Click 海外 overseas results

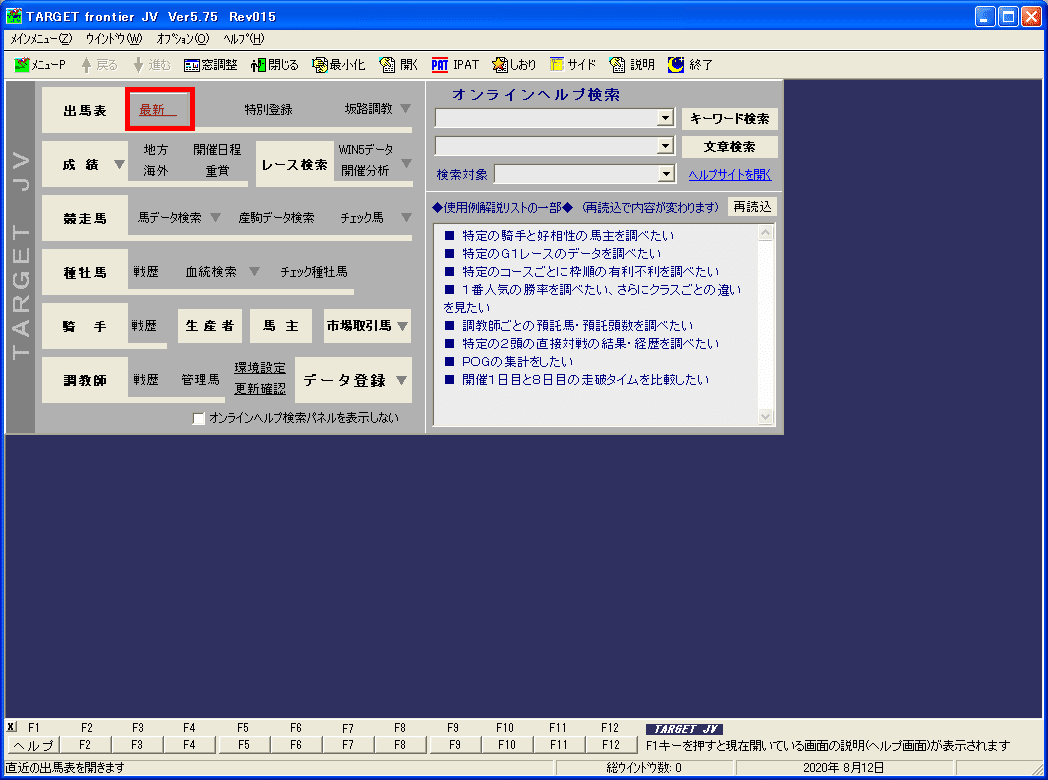pos(156,171)
